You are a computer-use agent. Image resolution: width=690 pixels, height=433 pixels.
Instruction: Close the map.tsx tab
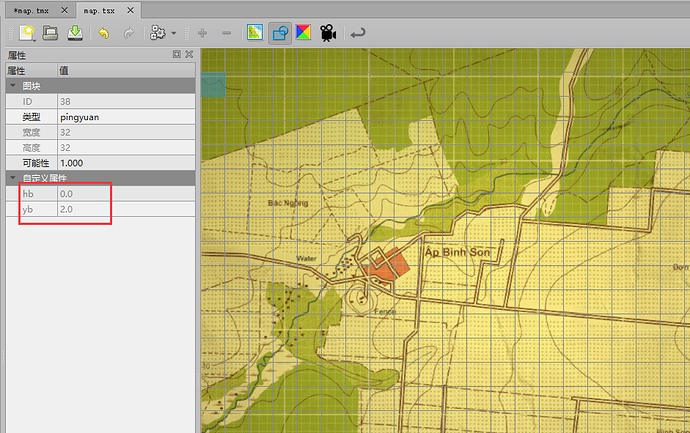pos(131,9)
